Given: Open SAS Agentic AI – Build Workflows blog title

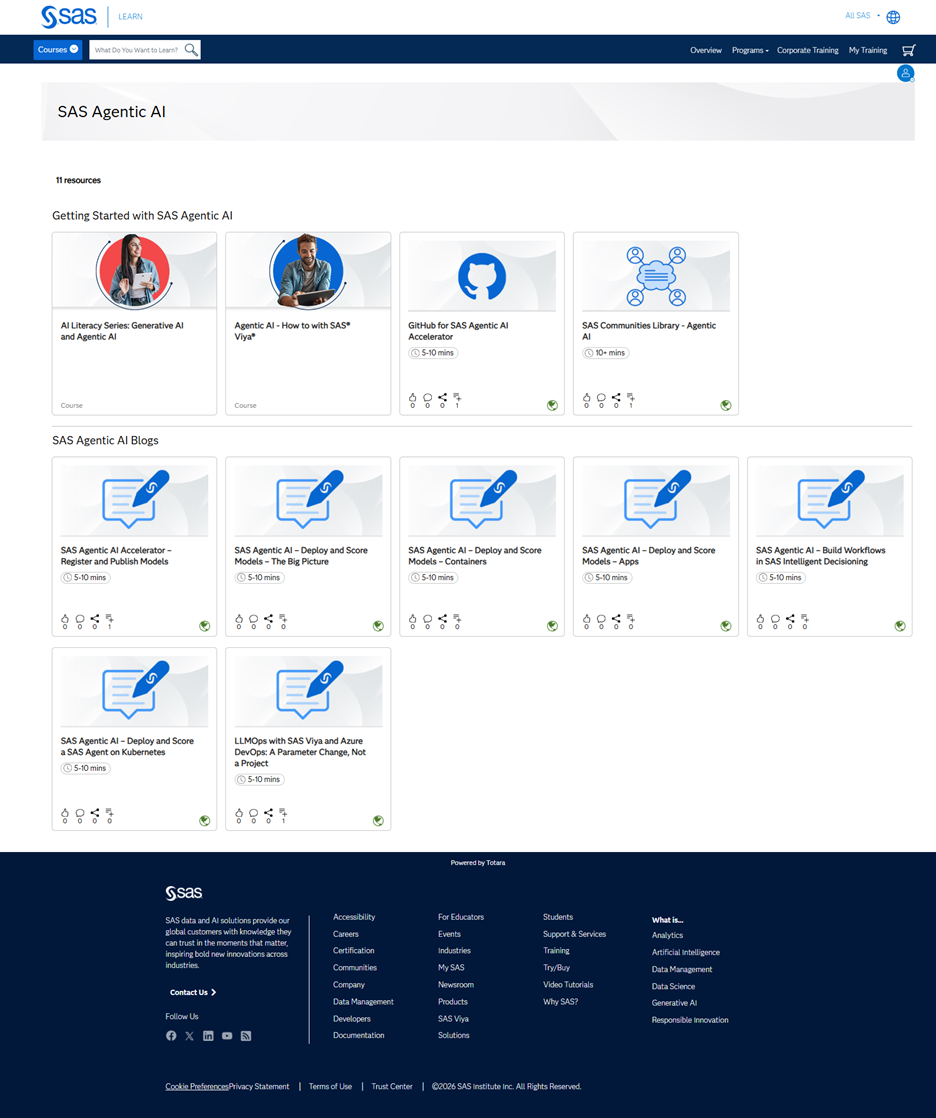Looking at the screenshot, I should click(x=821, y=556).
